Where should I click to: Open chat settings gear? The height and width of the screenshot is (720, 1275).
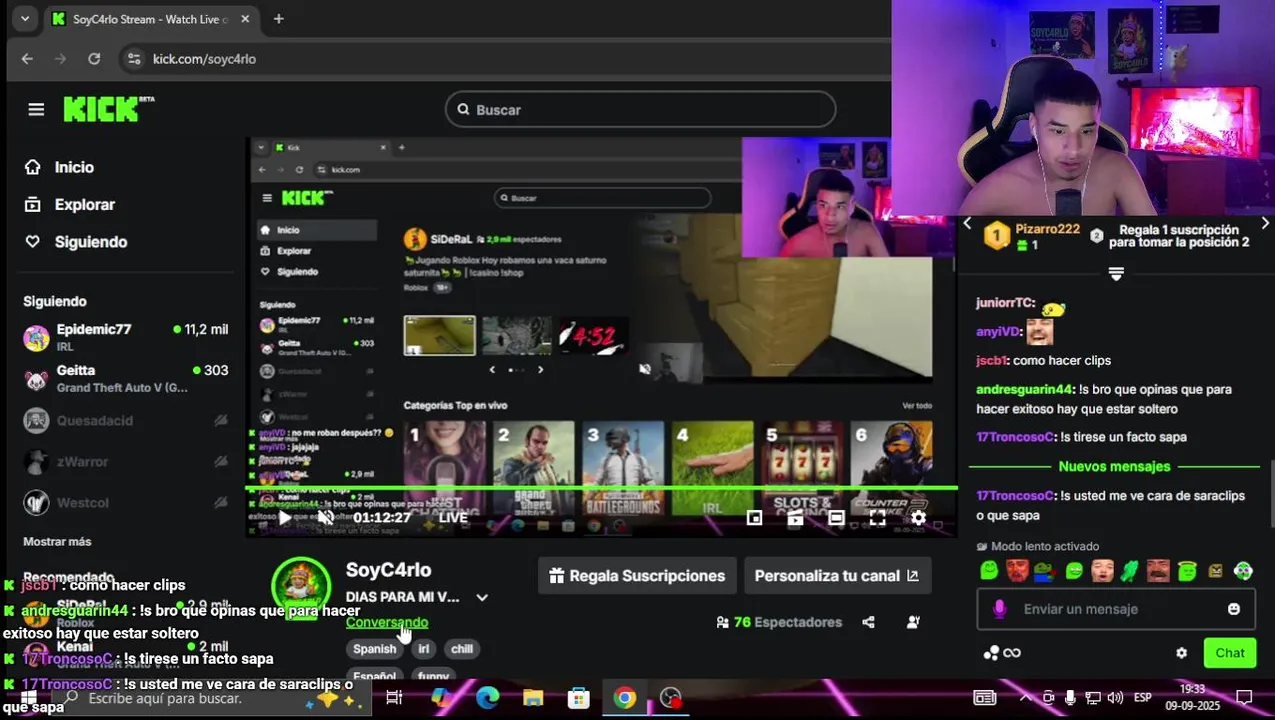(1181, 653)
